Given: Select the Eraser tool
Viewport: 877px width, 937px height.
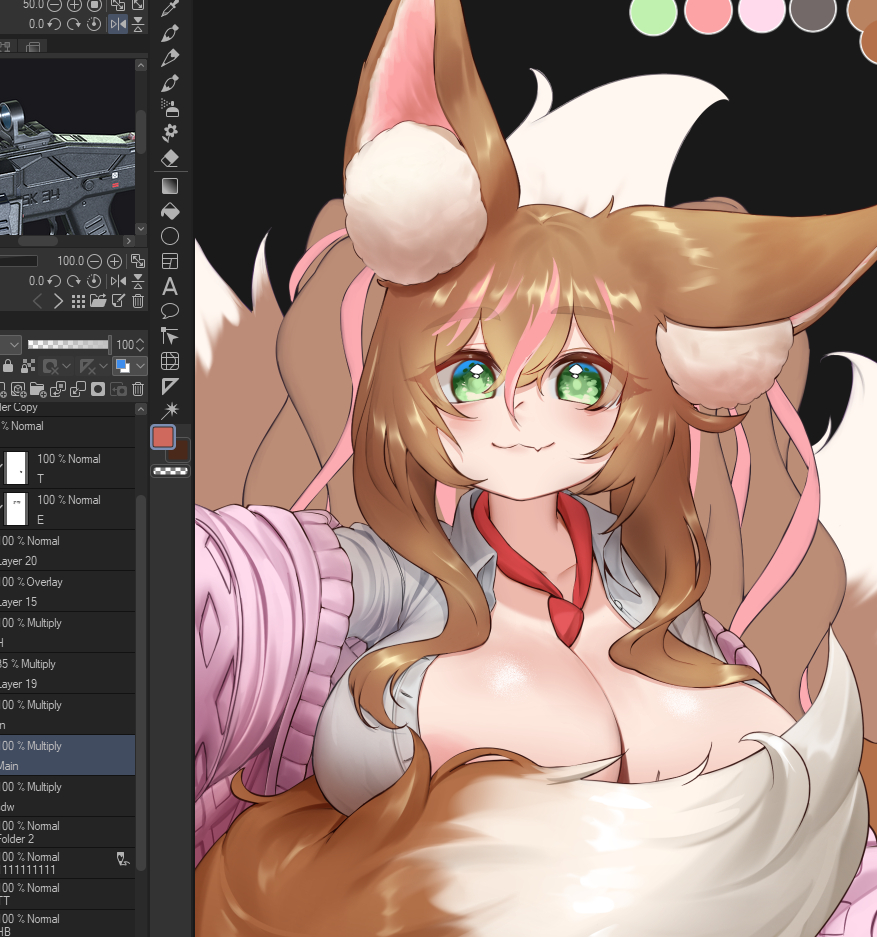Looking at the screenshot, I should [170, 158].
